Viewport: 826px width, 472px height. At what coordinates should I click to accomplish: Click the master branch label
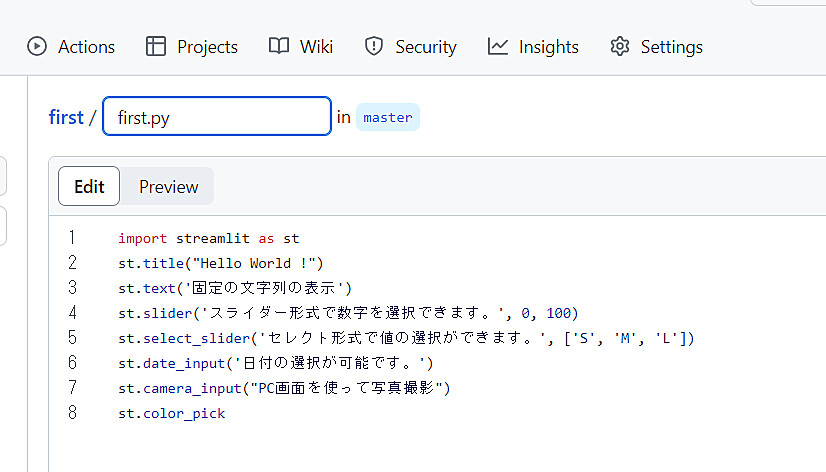click(x=388, y=117)
